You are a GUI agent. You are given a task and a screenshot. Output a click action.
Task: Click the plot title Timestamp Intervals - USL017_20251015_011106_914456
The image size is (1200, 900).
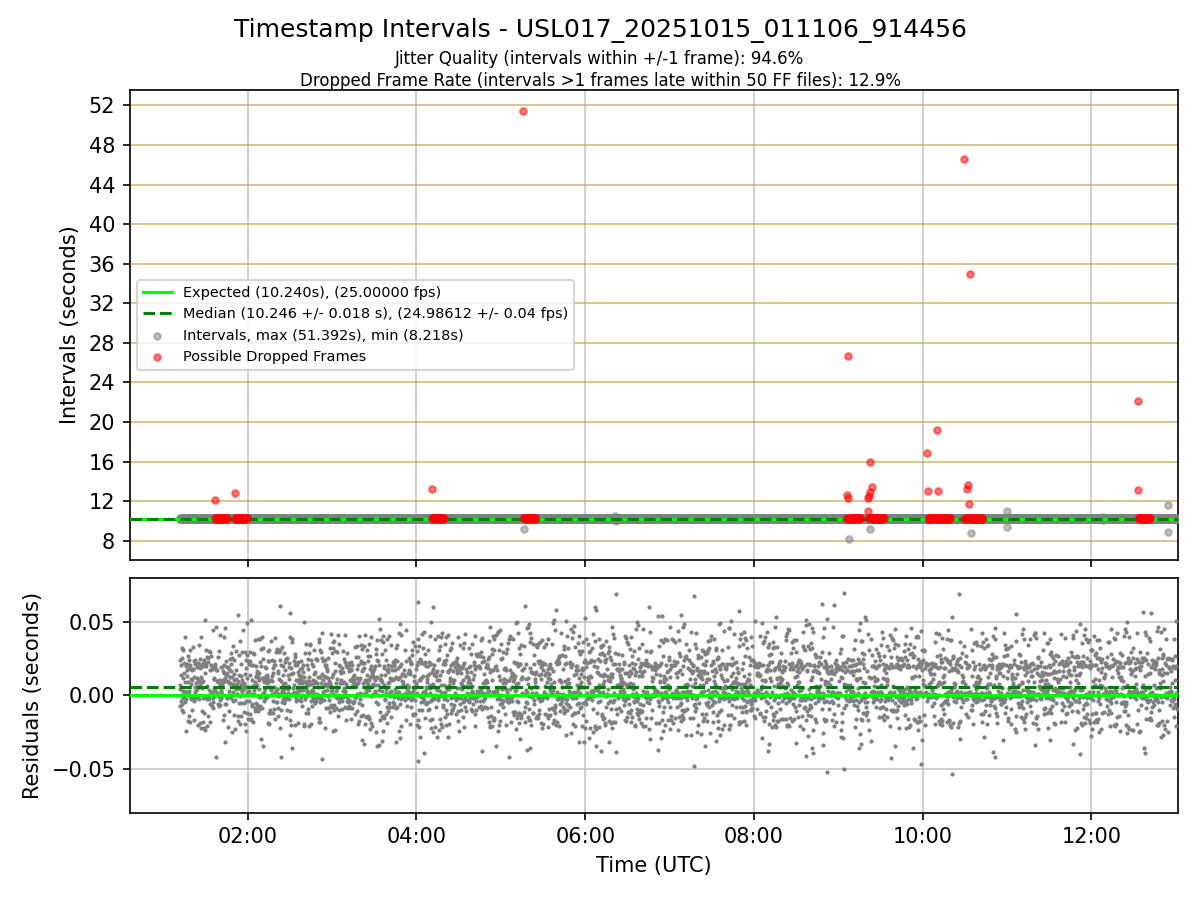[600, 29]
